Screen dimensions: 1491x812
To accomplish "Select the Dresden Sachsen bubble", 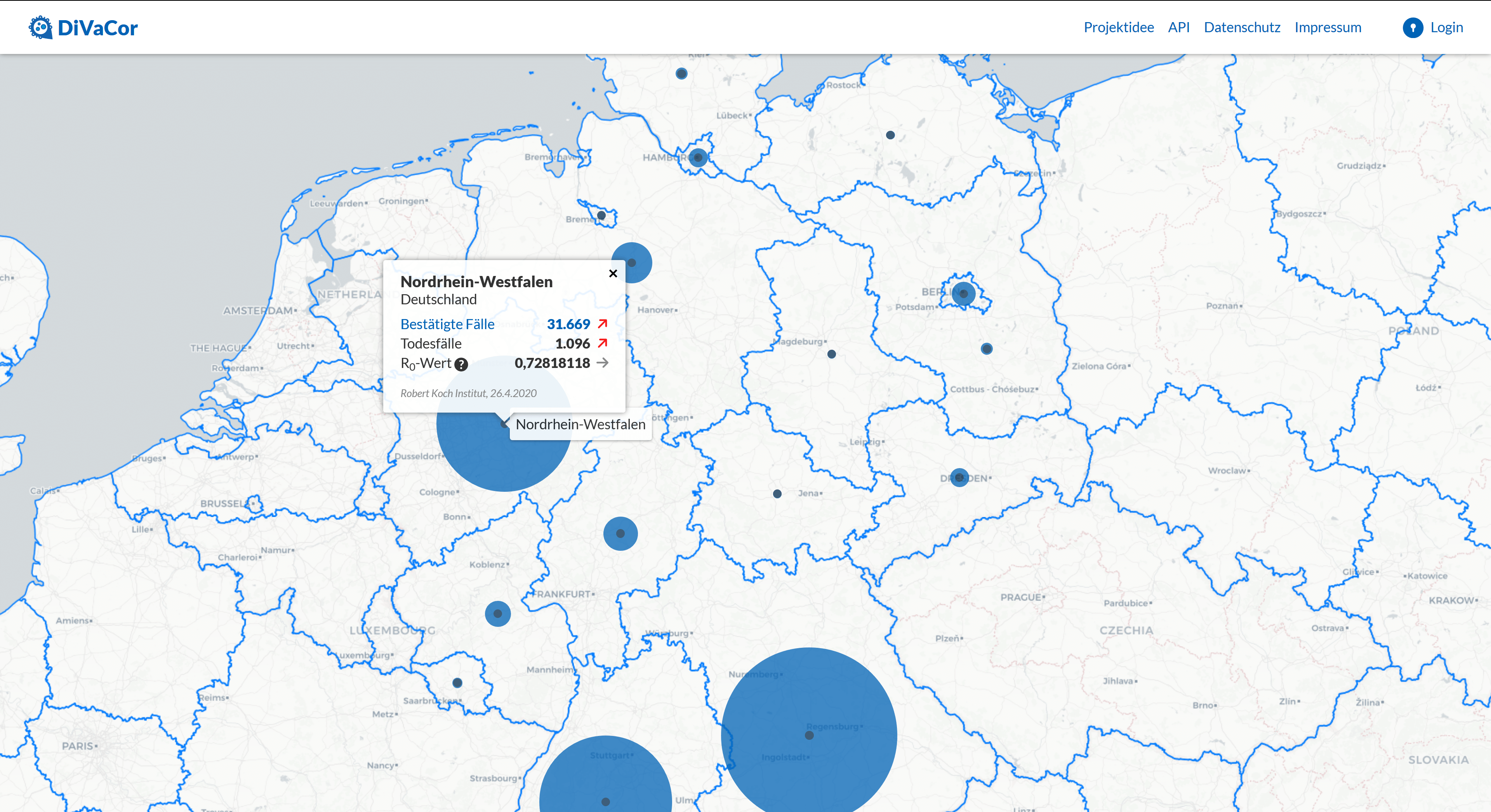I will (959, 477).
